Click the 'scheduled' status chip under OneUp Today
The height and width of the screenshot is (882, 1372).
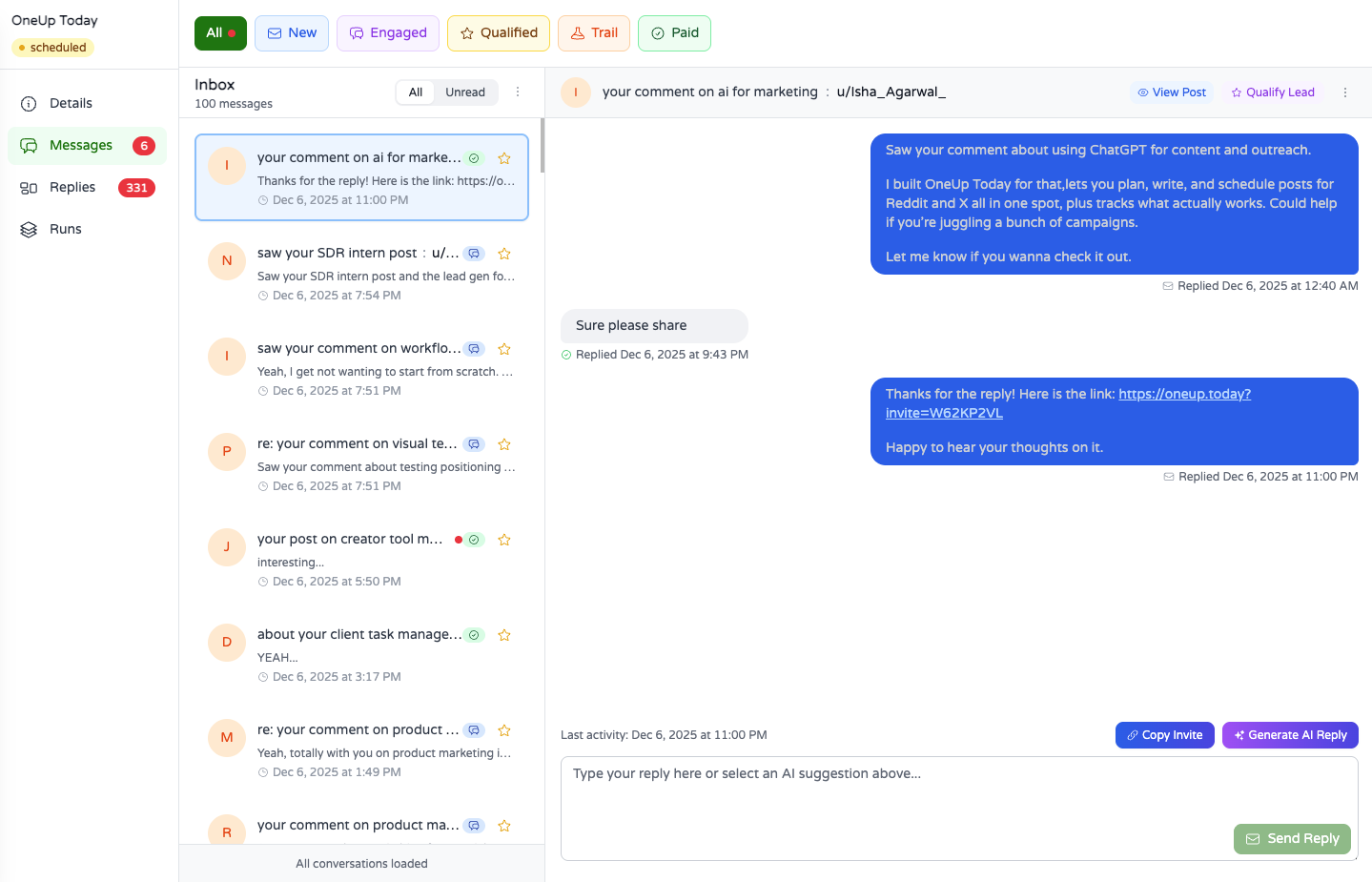[52, 46]
